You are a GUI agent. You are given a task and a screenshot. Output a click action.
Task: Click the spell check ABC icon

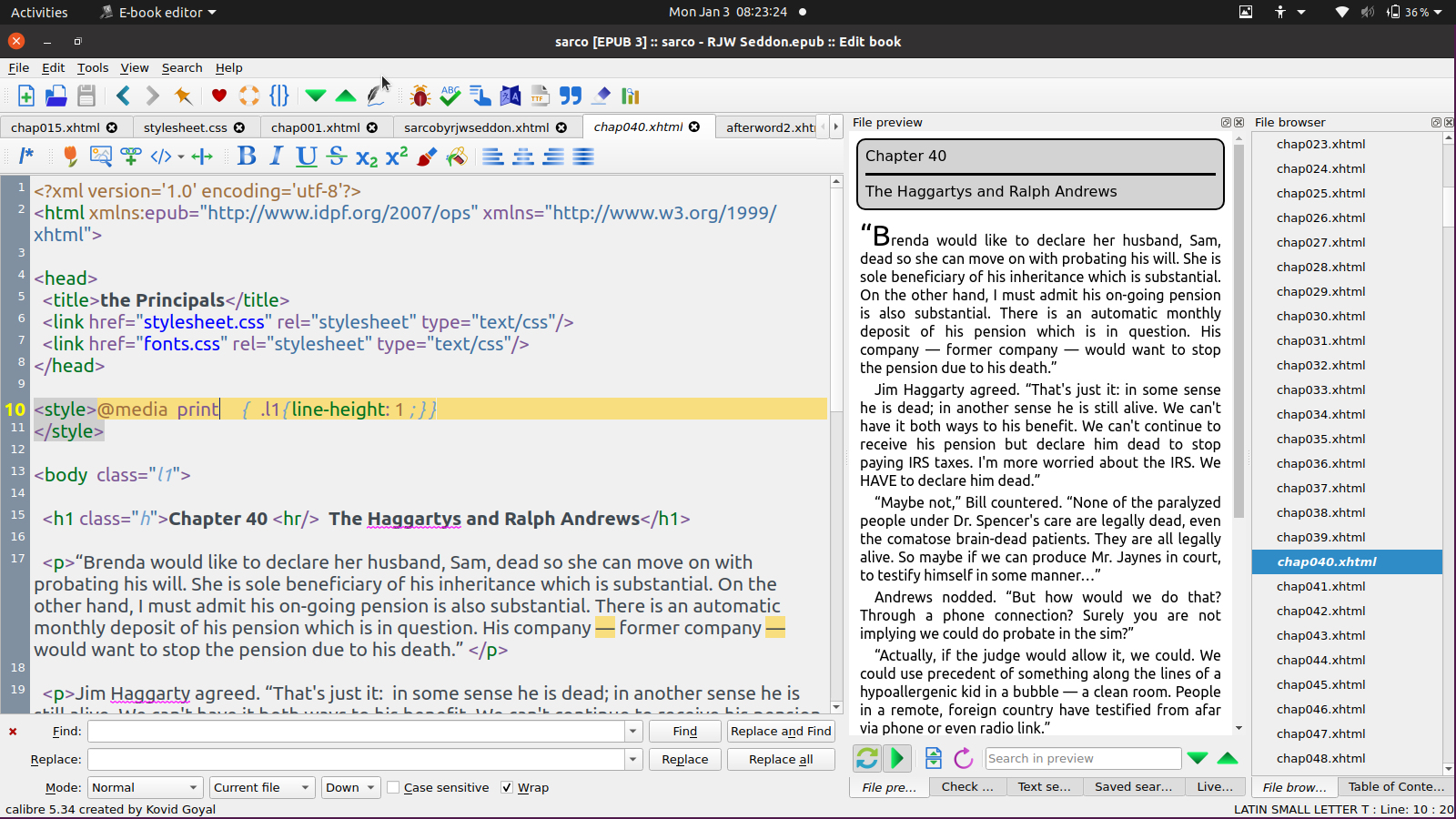[450, 96]
